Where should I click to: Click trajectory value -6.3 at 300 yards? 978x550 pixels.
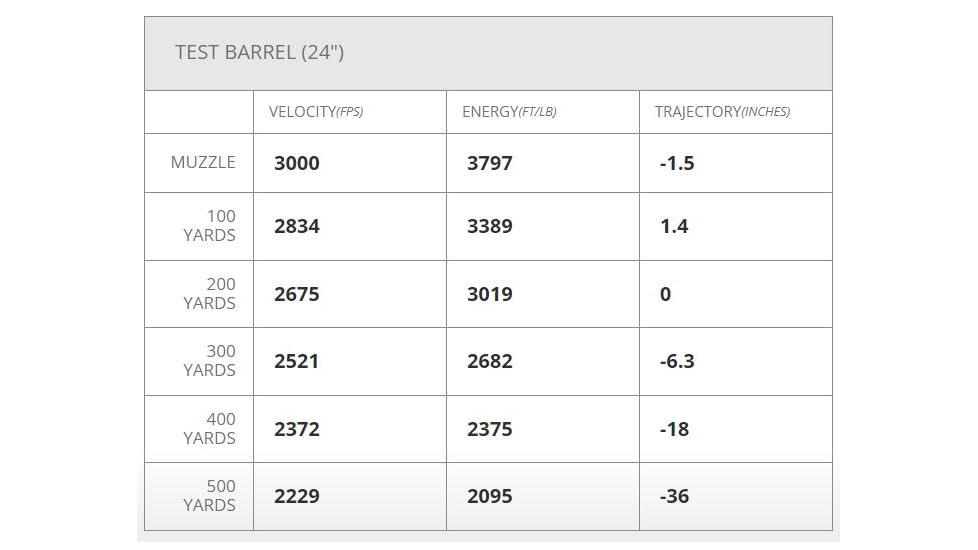point(677,362)
